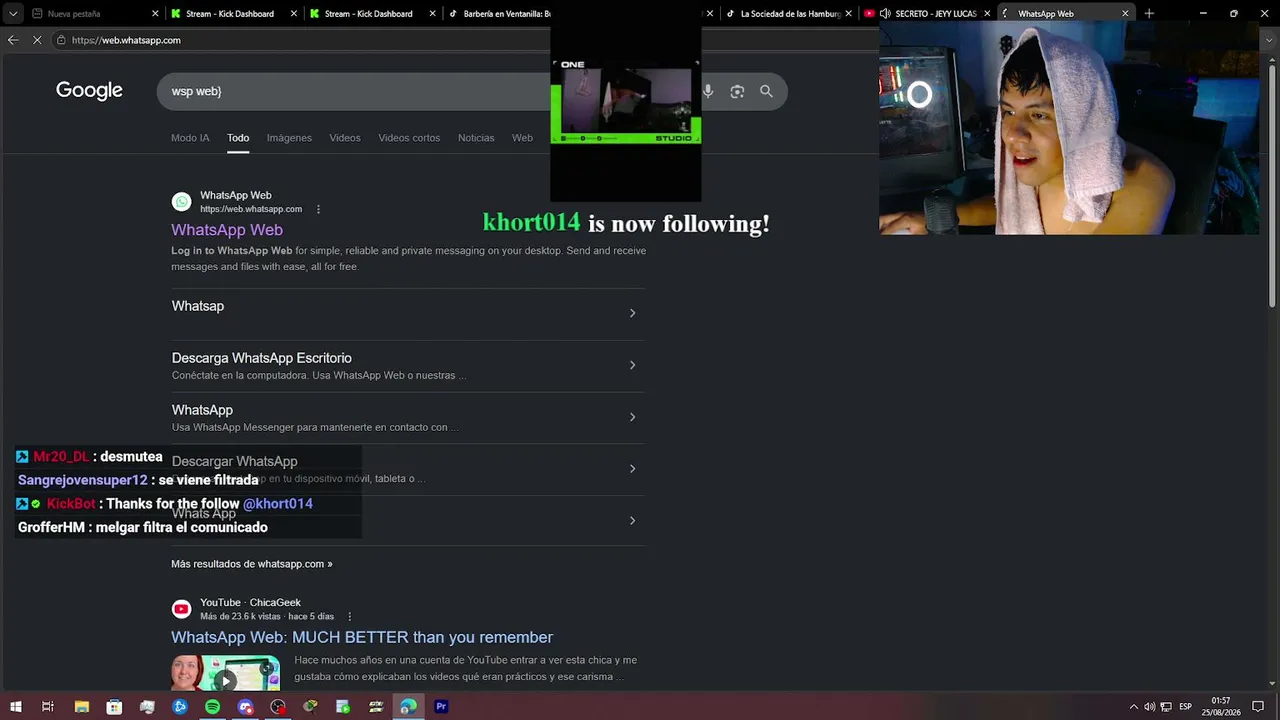Start voice search with the microphone icon
This screenshot has width=1280, height=720.
708,91
